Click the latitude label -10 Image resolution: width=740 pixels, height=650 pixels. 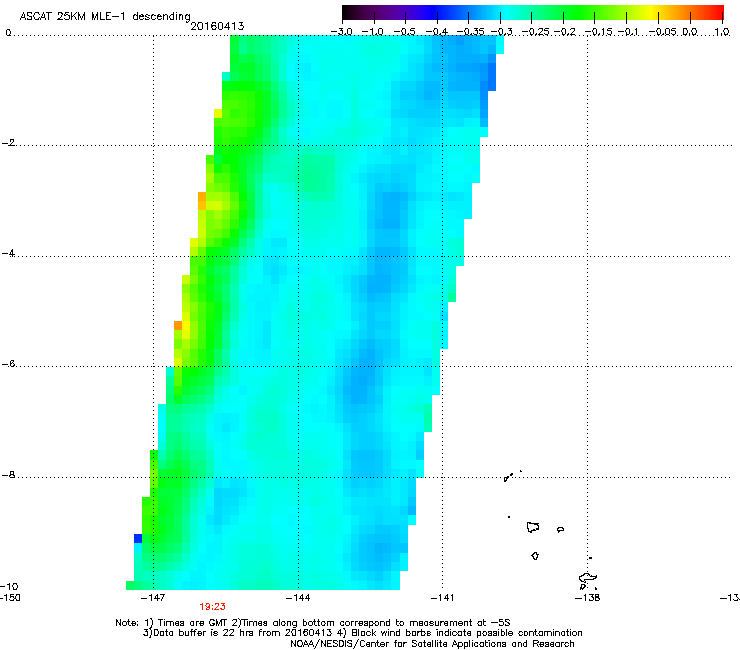9,586
